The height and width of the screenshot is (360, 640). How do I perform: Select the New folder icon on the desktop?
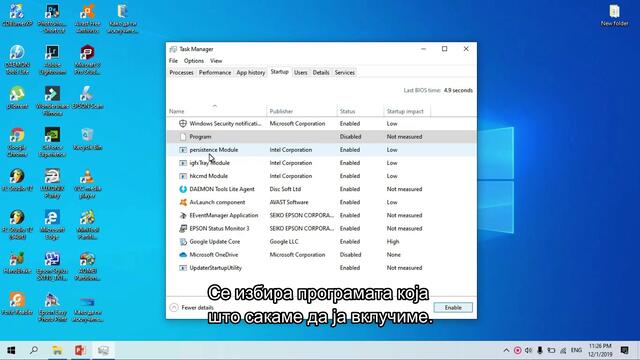coord(614,15)
